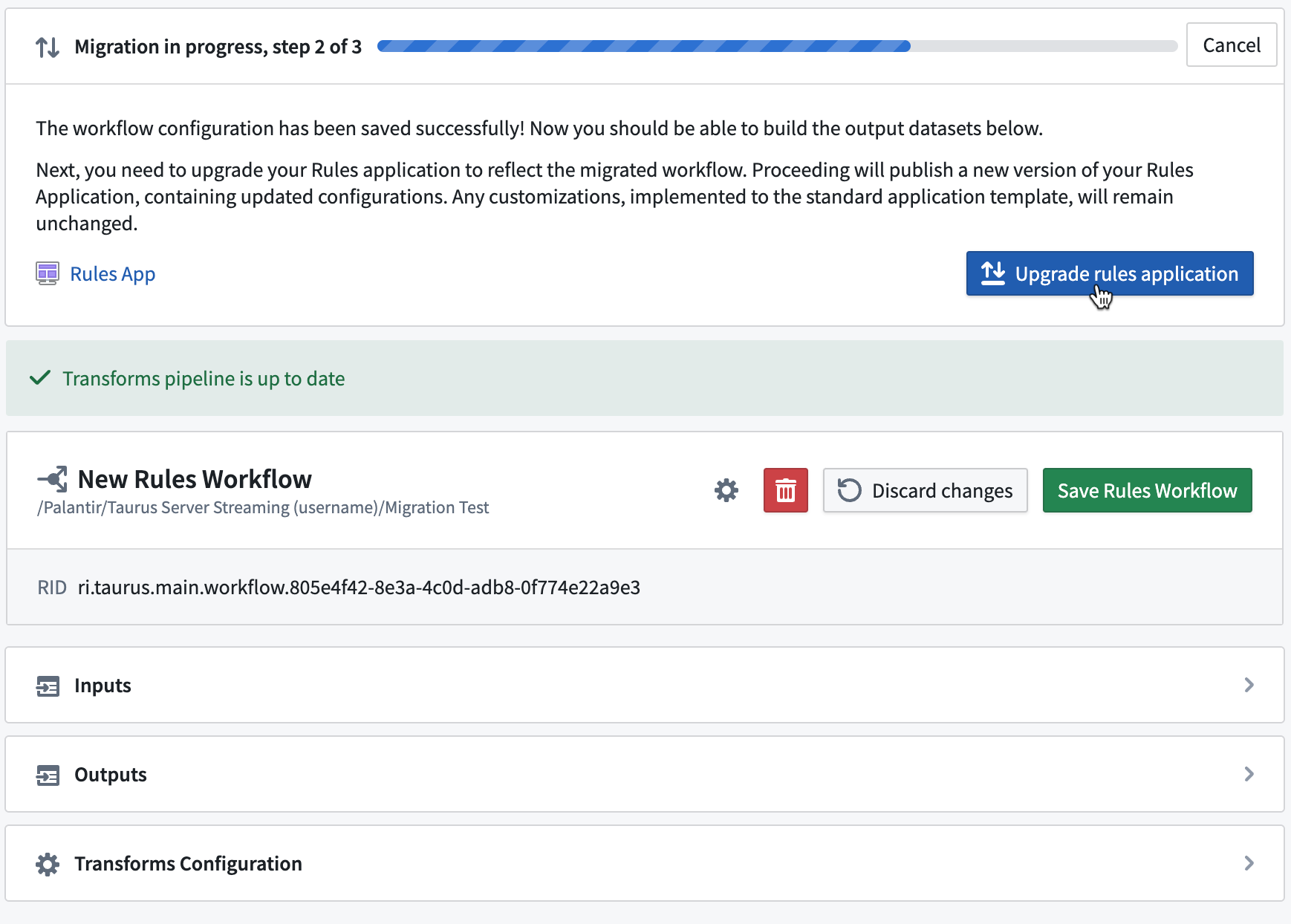This screenshot has width=1291, height=924.
Task: Click Upgrade rules application button
Action: 1110,273
